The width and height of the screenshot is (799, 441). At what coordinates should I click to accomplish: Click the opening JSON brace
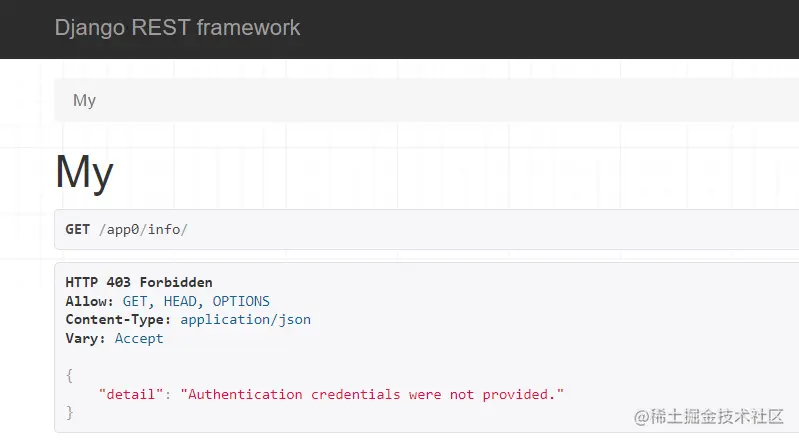(69, 376)
